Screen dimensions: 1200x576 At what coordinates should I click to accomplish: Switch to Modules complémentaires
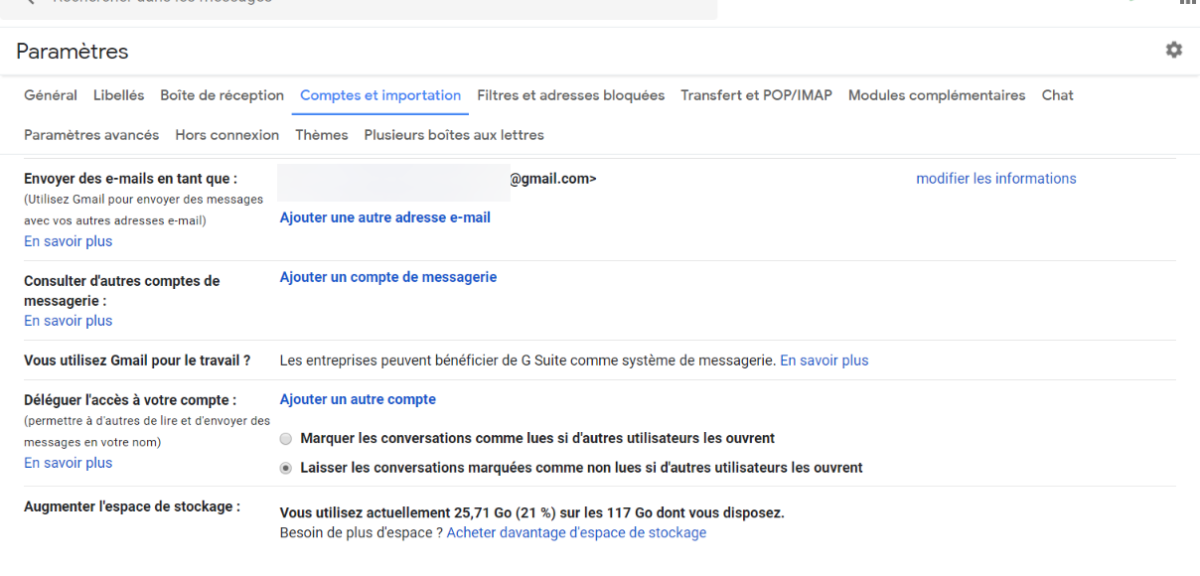[x=936, y=95]
